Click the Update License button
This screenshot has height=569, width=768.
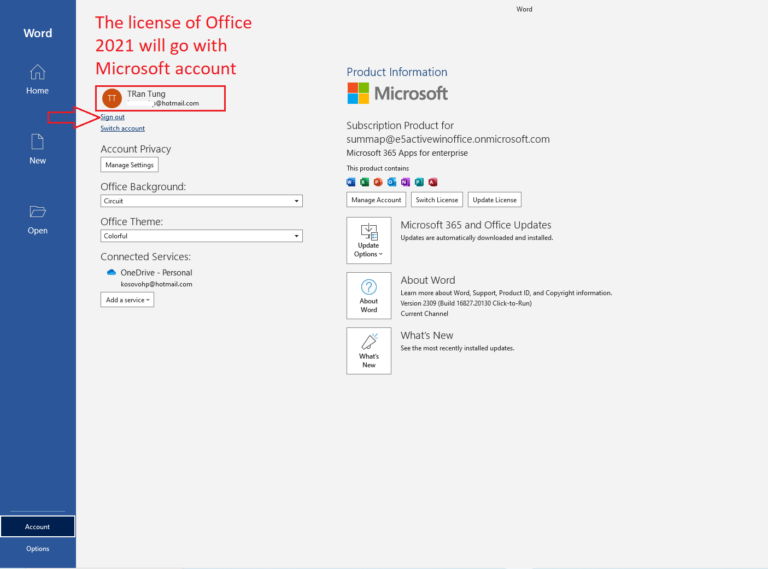pos(495,200)
